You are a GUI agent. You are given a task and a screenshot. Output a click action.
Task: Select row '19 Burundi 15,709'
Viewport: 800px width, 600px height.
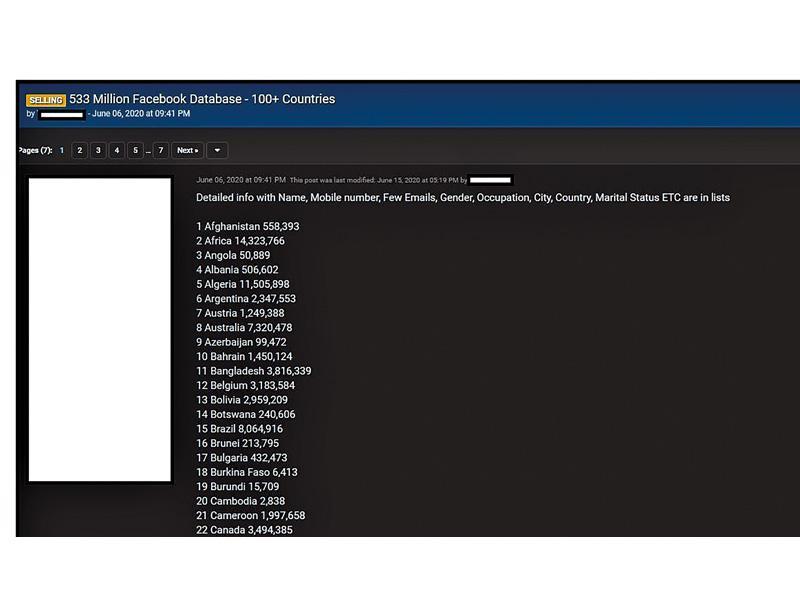click(x=238, y=486)
